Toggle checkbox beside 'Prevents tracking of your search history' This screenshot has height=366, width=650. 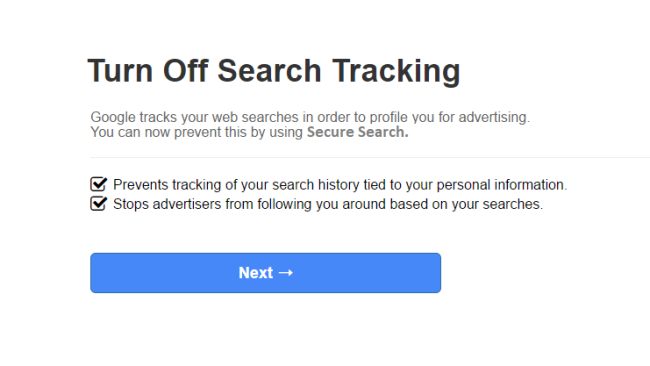(x=99, y=184)
